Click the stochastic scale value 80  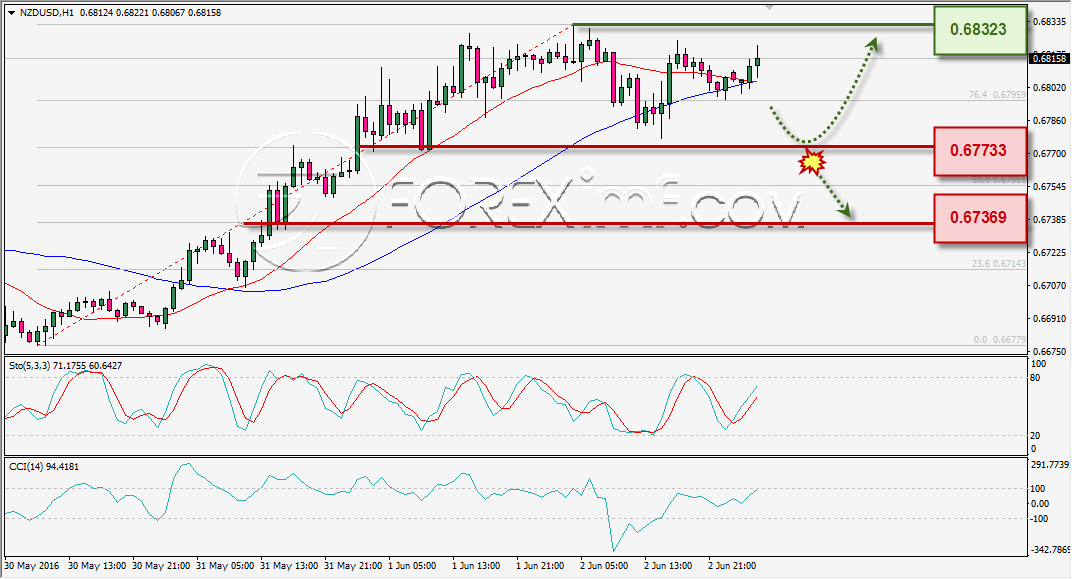[1035, 378]
